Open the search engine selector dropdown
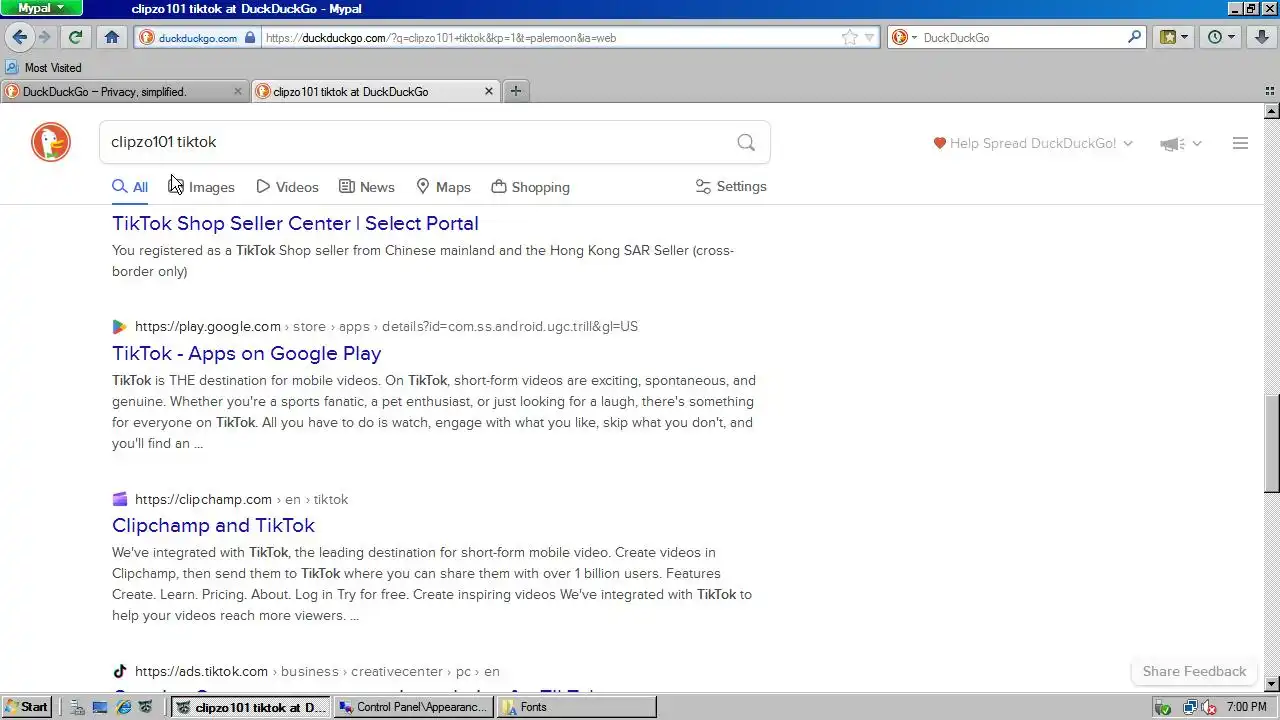1280x720 pixels. [x=903, y=38]
